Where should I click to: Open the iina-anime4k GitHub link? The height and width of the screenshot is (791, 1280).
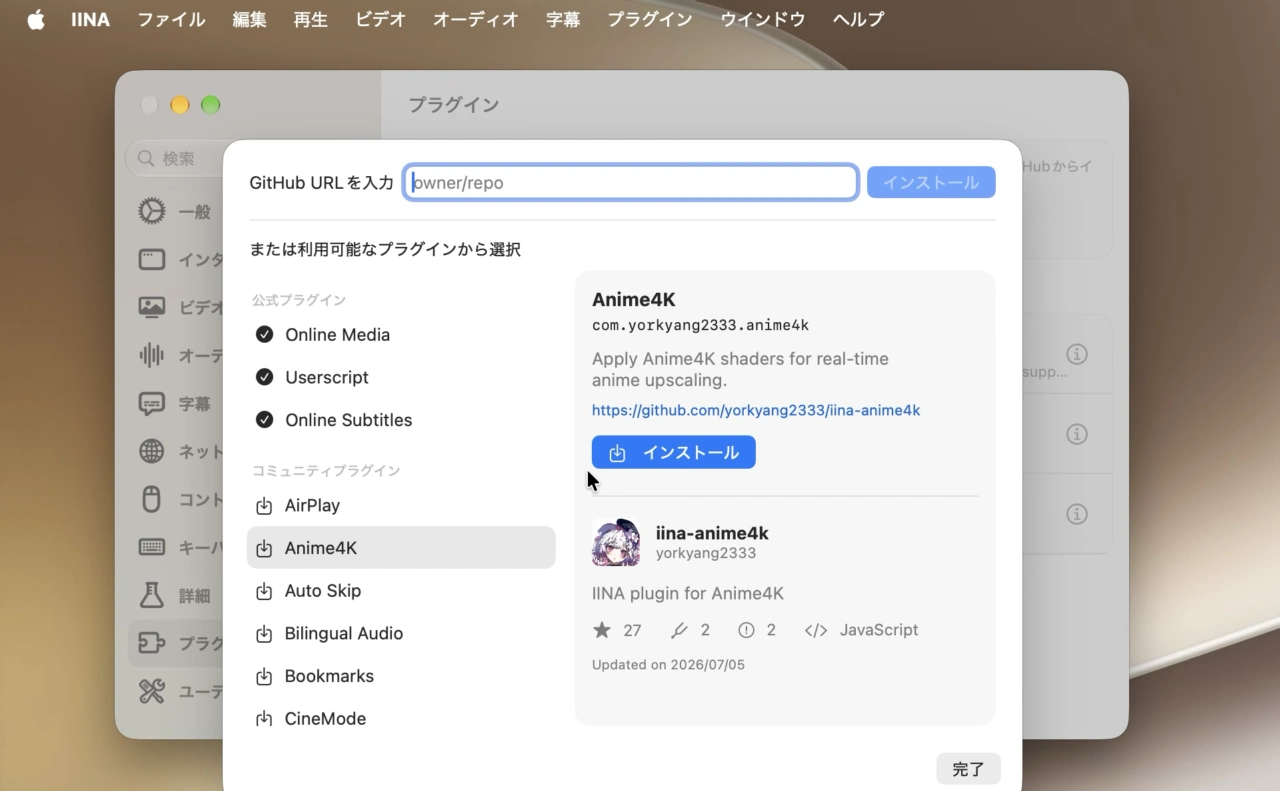(x=756, y=410)
